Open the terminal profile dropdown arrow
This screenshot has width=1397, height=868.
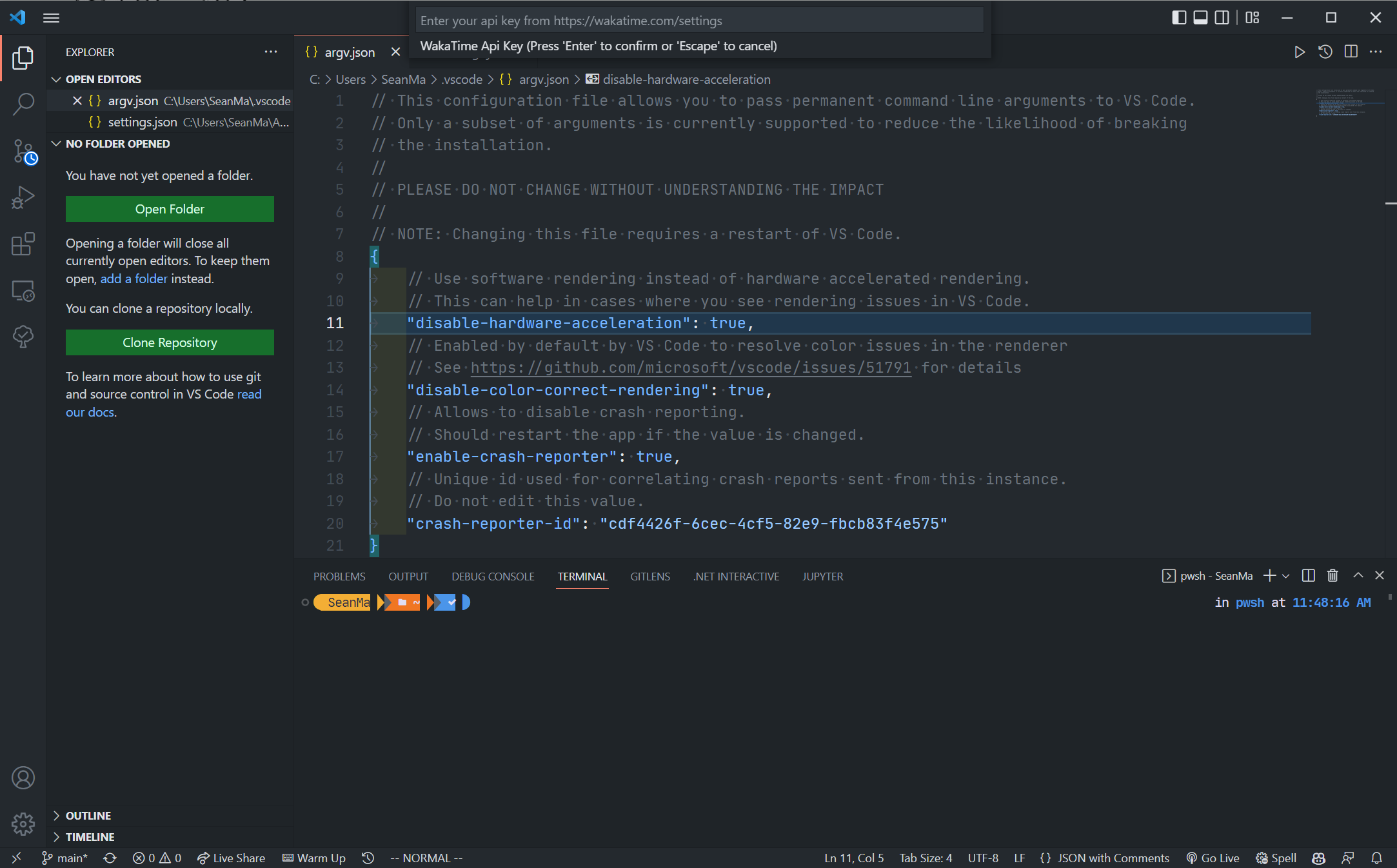(x=1286, y=575)
